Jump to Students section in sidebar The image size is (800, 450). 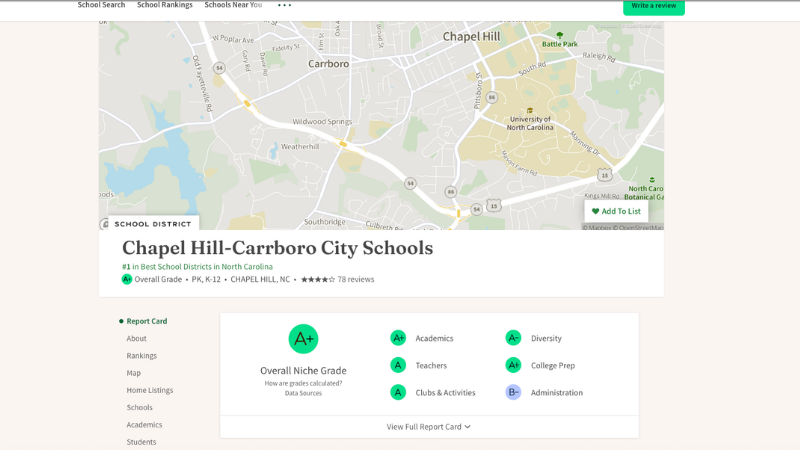tap(141, 442)
